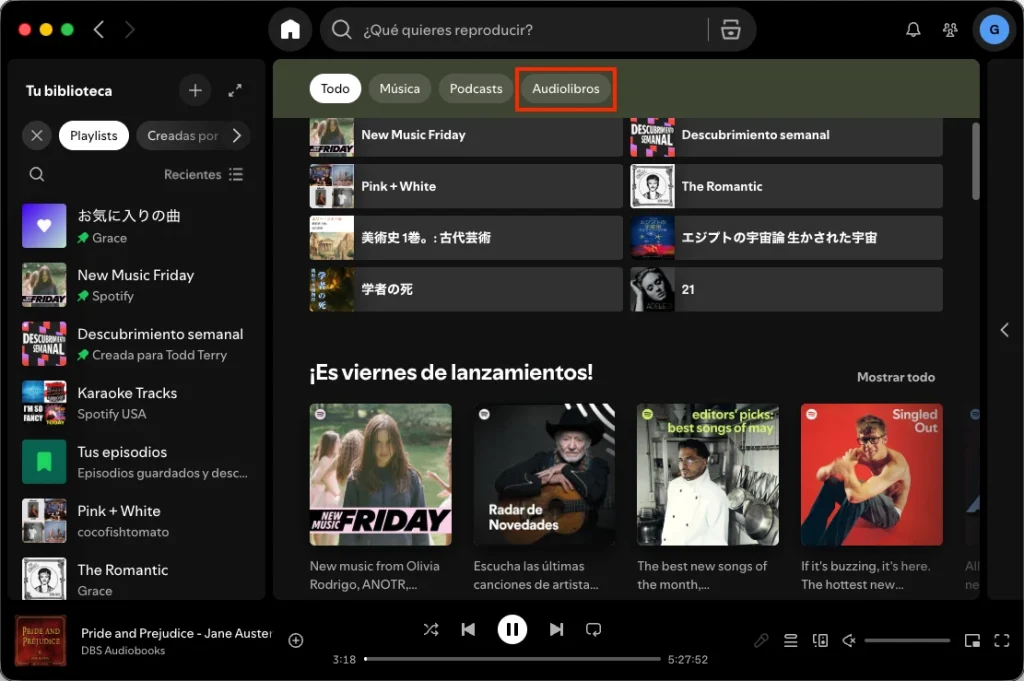The height and width of the screenshot is (681, 1024).
Task: Click Pride and Prejudice cover art
Action: click(40, 641)
